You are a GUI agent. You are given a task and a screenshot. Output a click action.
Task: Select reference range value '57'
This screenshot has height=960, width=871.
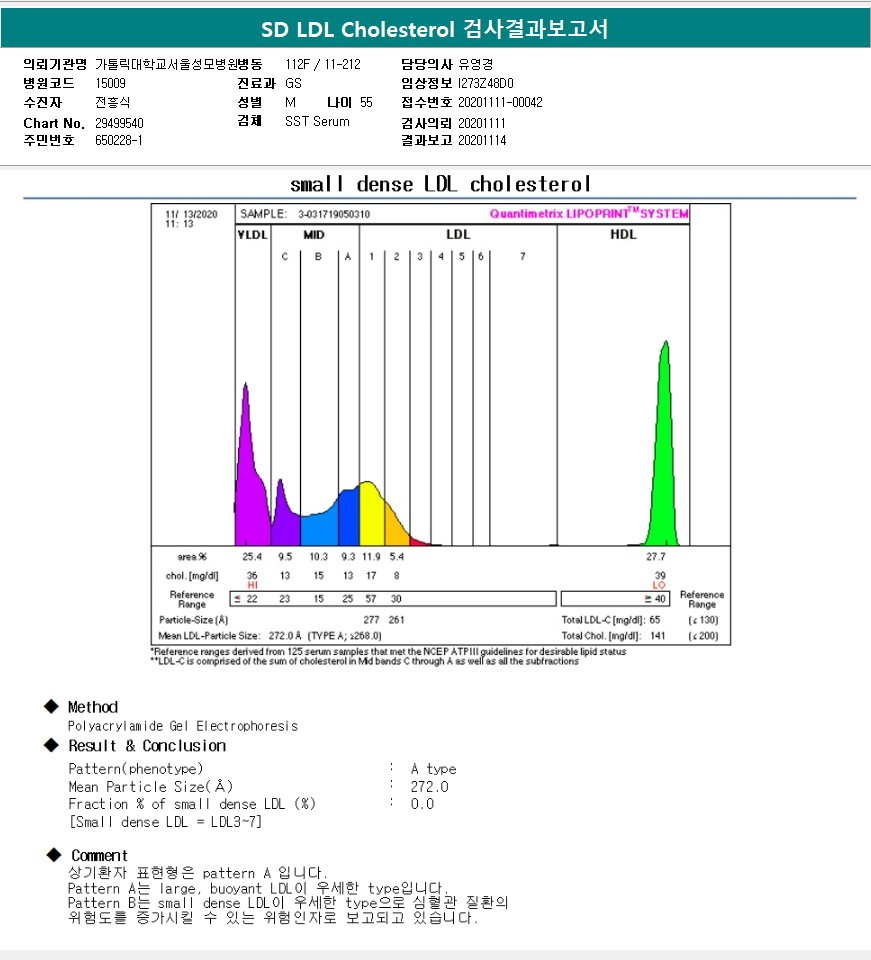click(x=371, y=599)
